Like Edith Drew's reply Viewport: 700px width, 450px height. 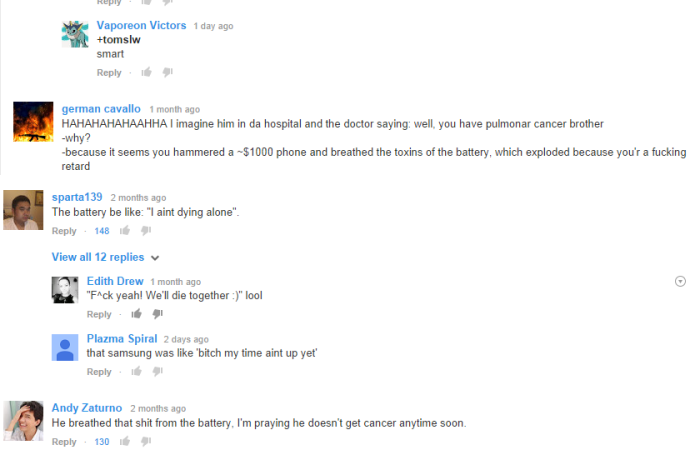coord(137,314)
